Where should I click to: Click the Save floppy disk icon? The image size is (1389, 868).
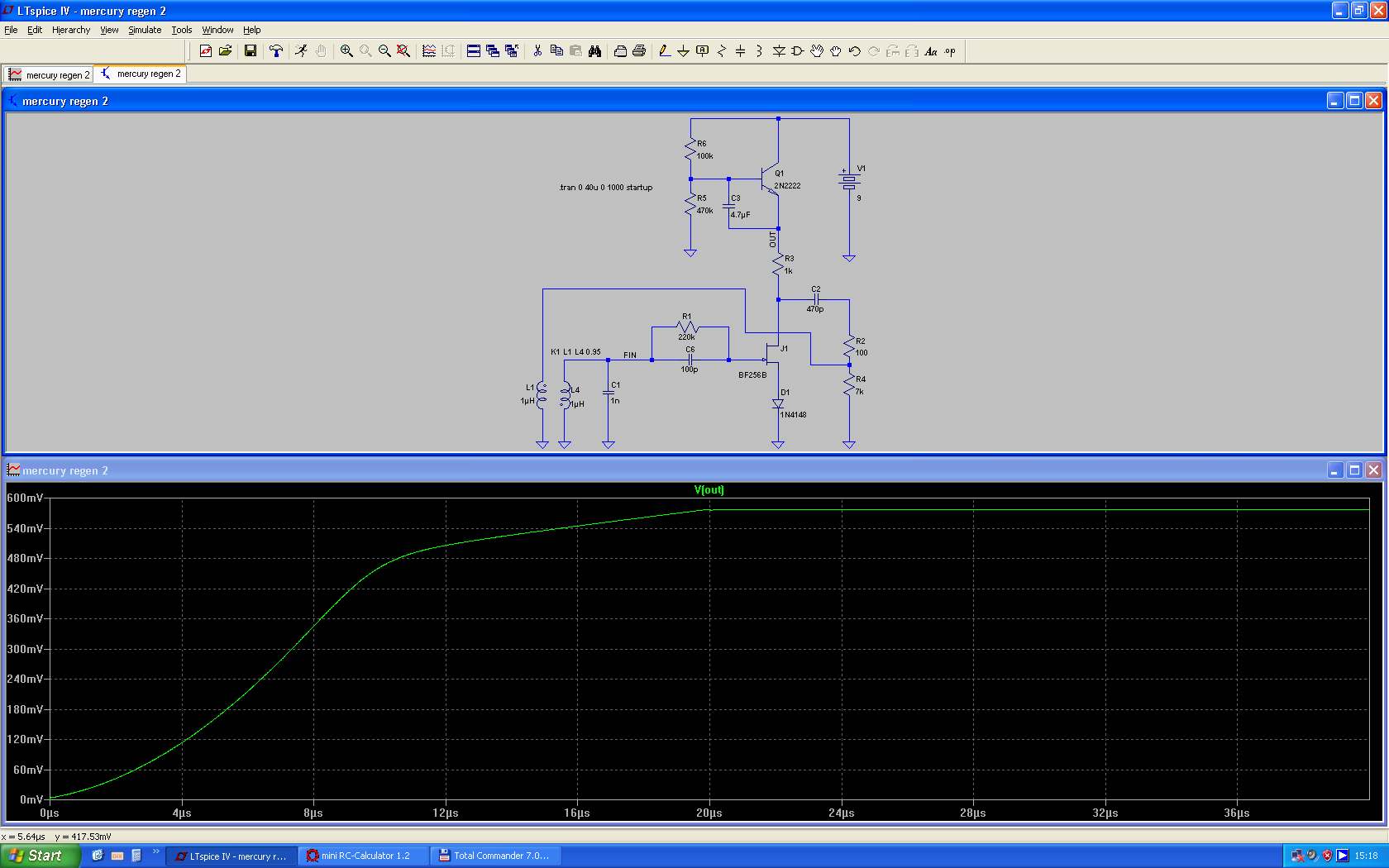(x=251, y=51)
